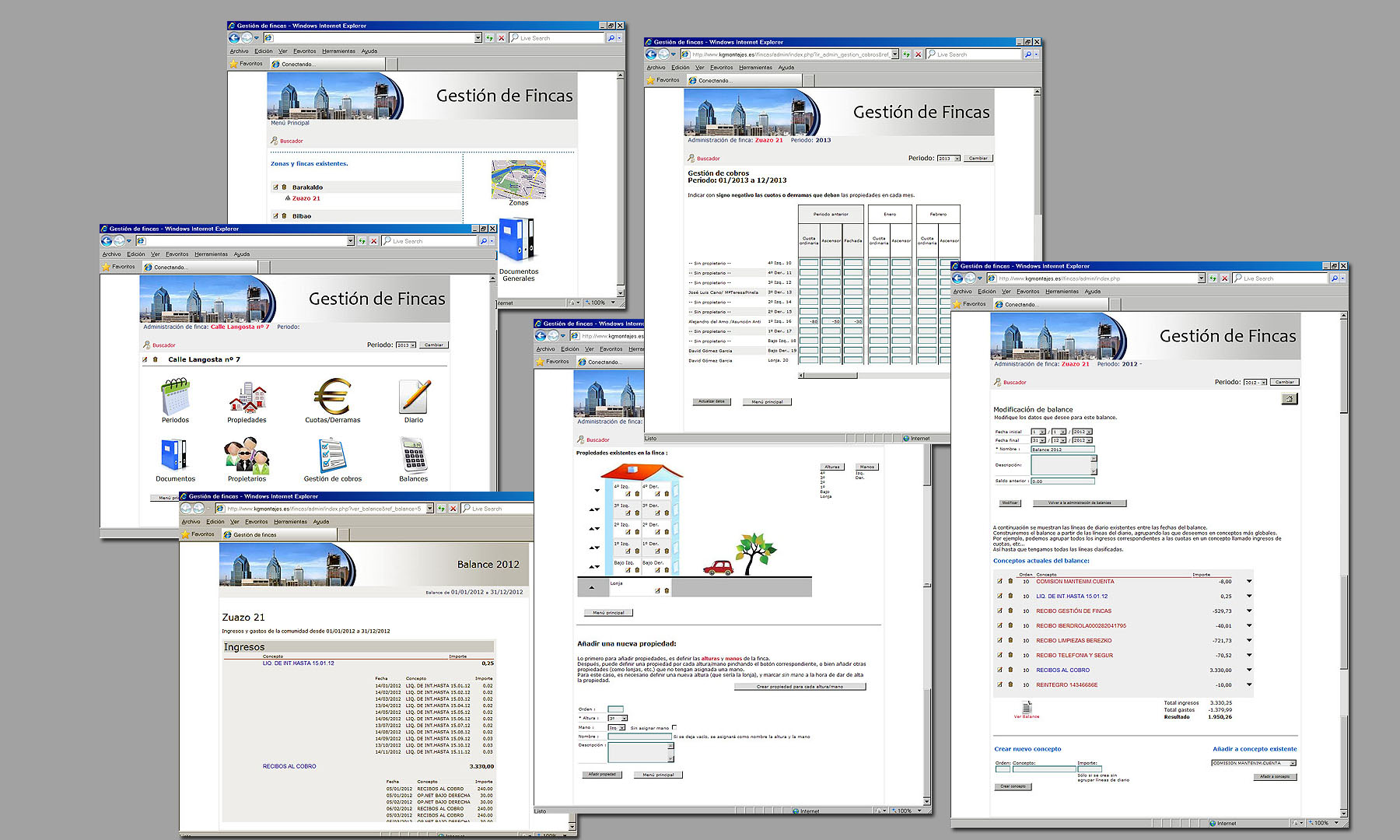Expand the LIQ. DE INT.HASTA 15.01.12 row arrow
The width and height of the screenshot is (1400, 840).
pos(1249,596)
